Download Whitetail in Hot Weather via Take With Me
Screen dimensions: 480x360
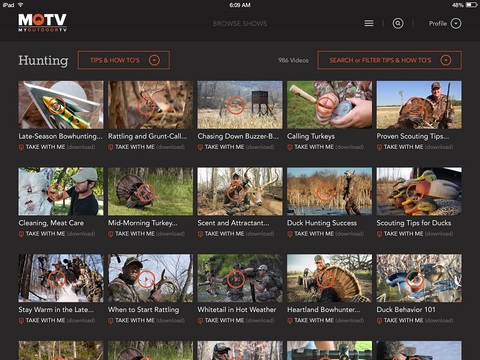coord(236,321)
